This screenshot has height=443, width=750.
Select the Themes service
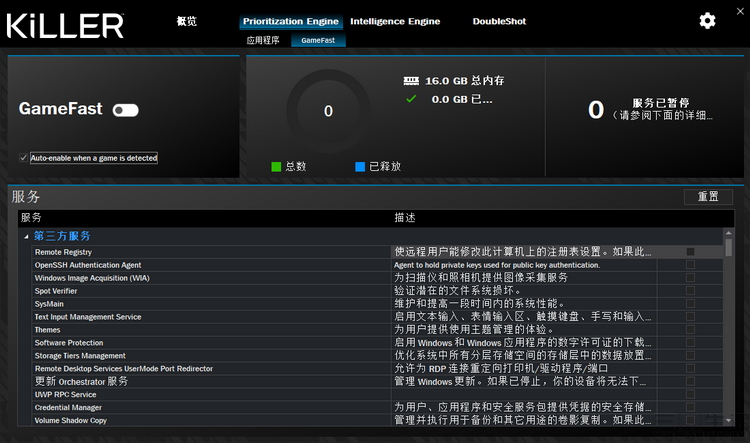[x=377, y=329]
